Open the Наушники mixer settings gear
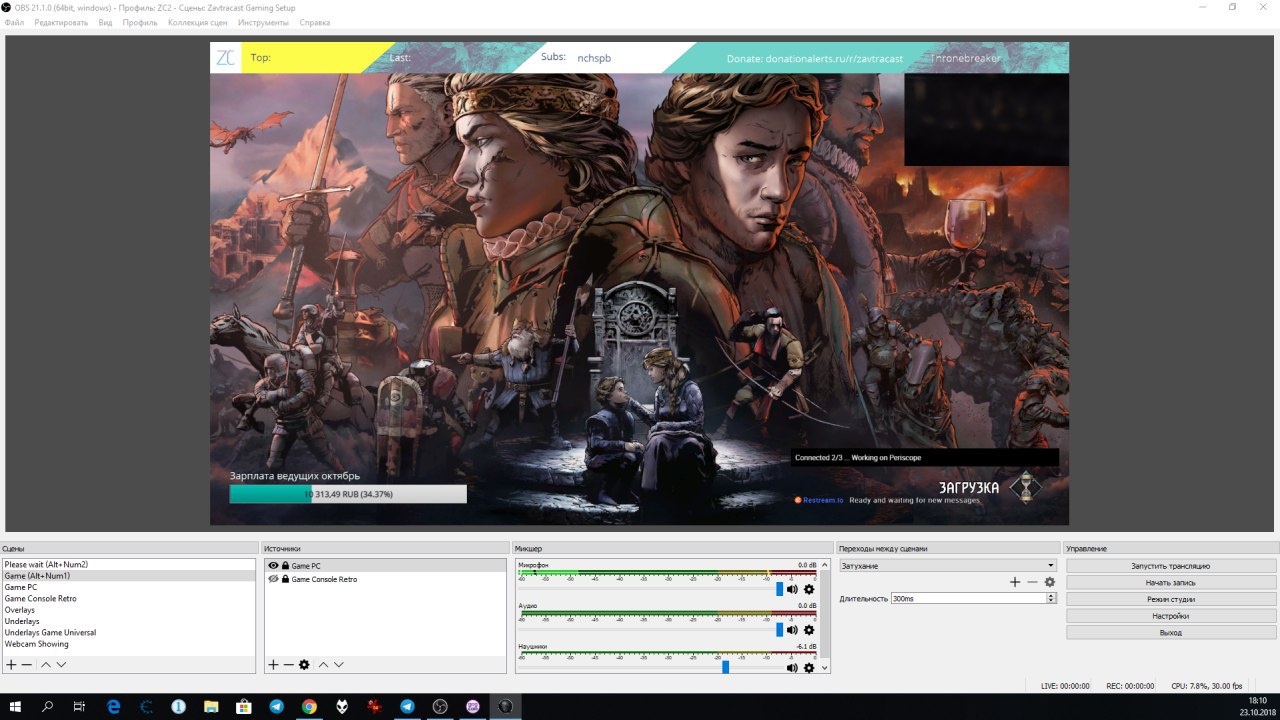Screen dimensions: 1280x720 [809, 668]
